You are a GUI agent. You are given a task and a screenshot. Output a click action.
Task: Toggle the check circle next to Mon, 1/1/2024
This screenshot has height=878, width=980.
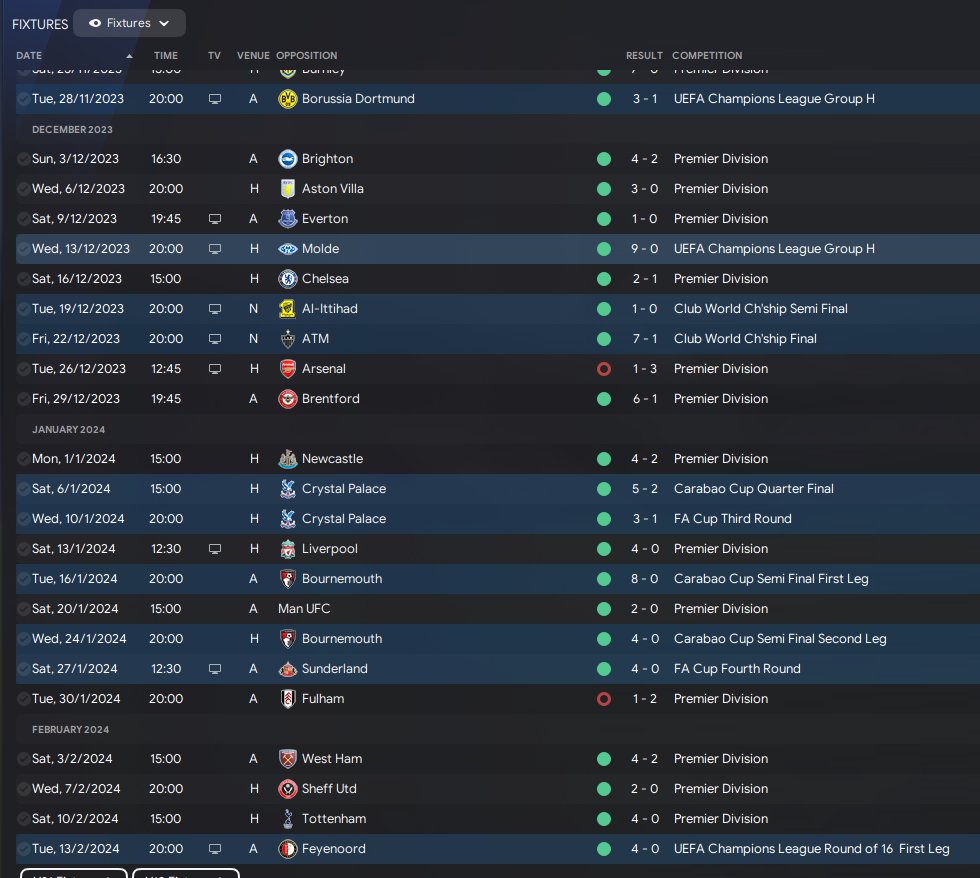pos(24,459)
